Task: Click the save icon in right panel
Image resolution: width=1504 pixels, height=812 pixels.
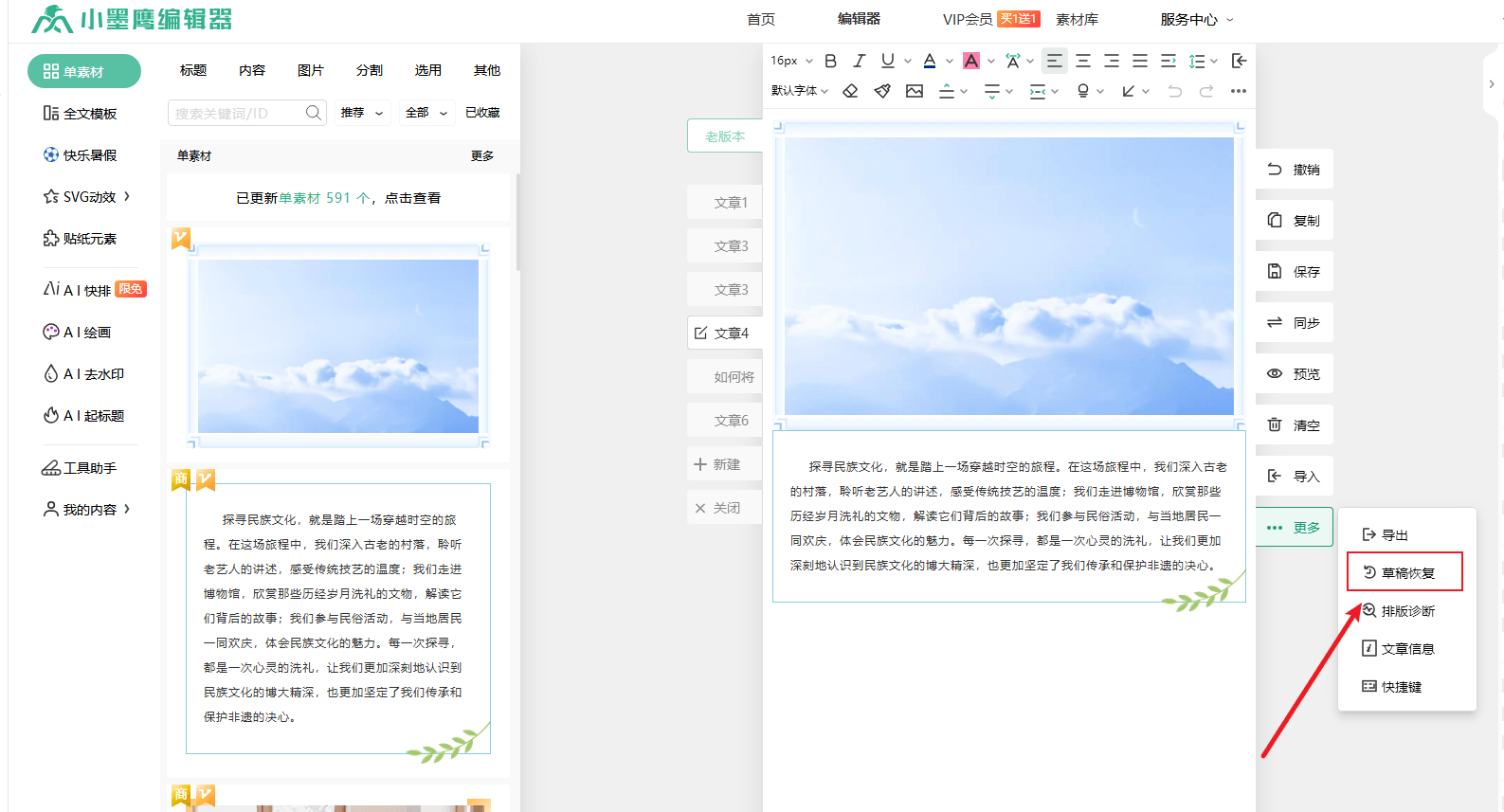Action: (1275, 271)
